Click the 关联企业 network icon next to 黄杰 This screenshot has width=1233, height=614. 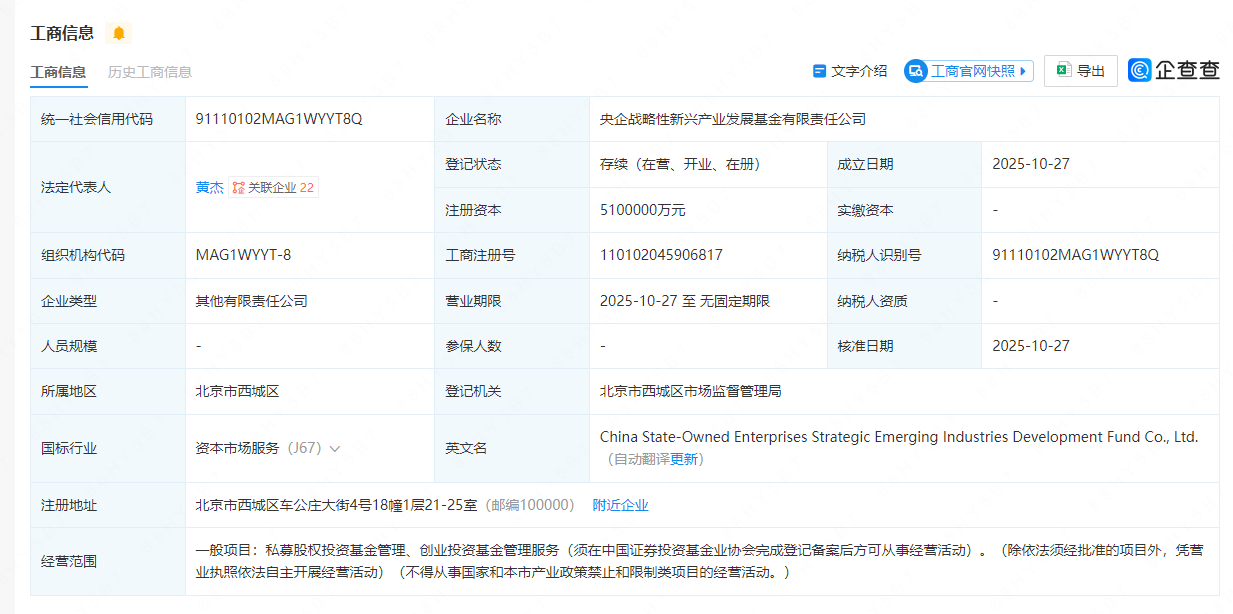(x=239, y=187)
